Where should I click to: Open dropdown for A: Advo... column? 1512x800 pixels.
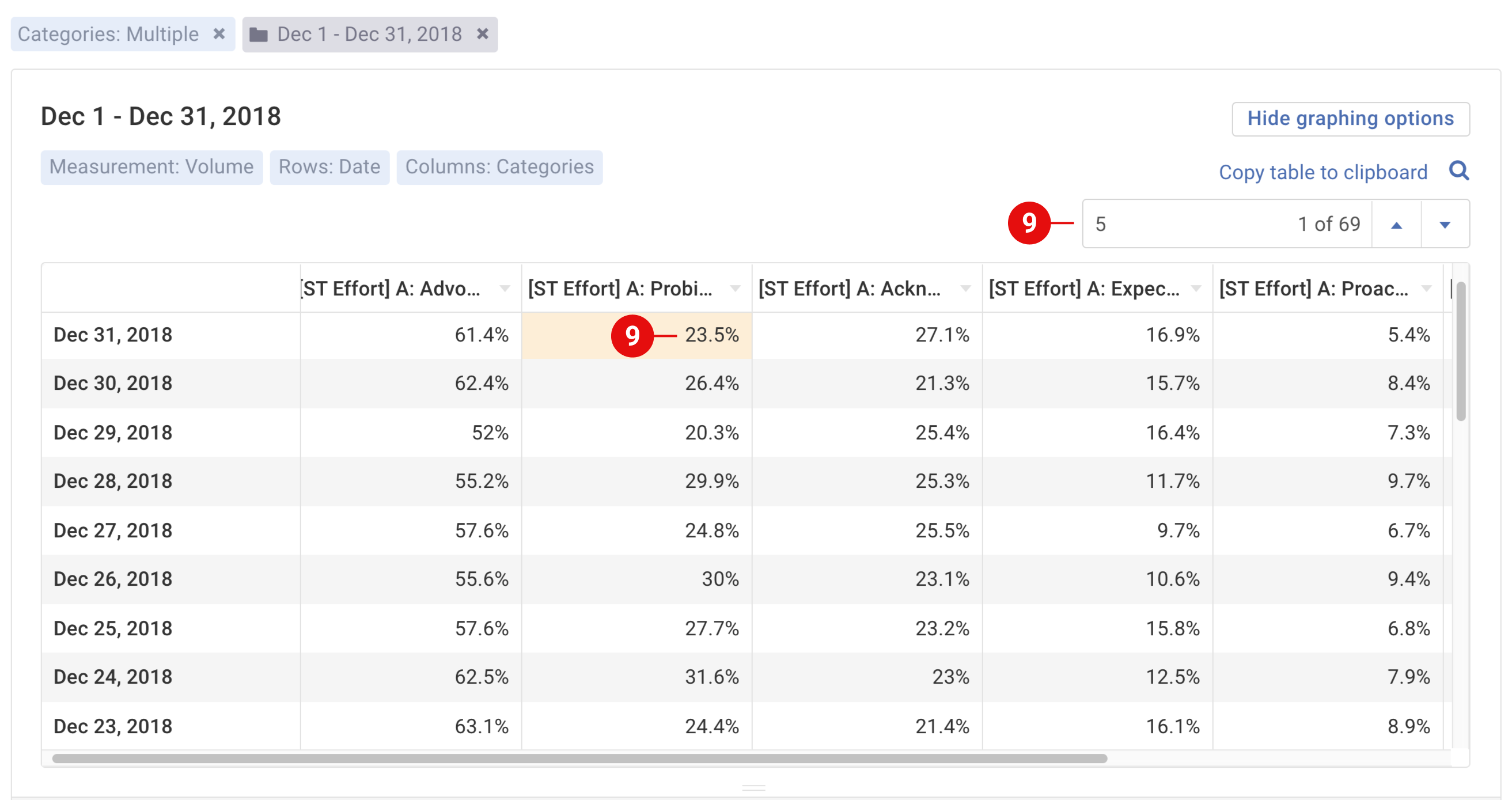click(x=504, y=288)
